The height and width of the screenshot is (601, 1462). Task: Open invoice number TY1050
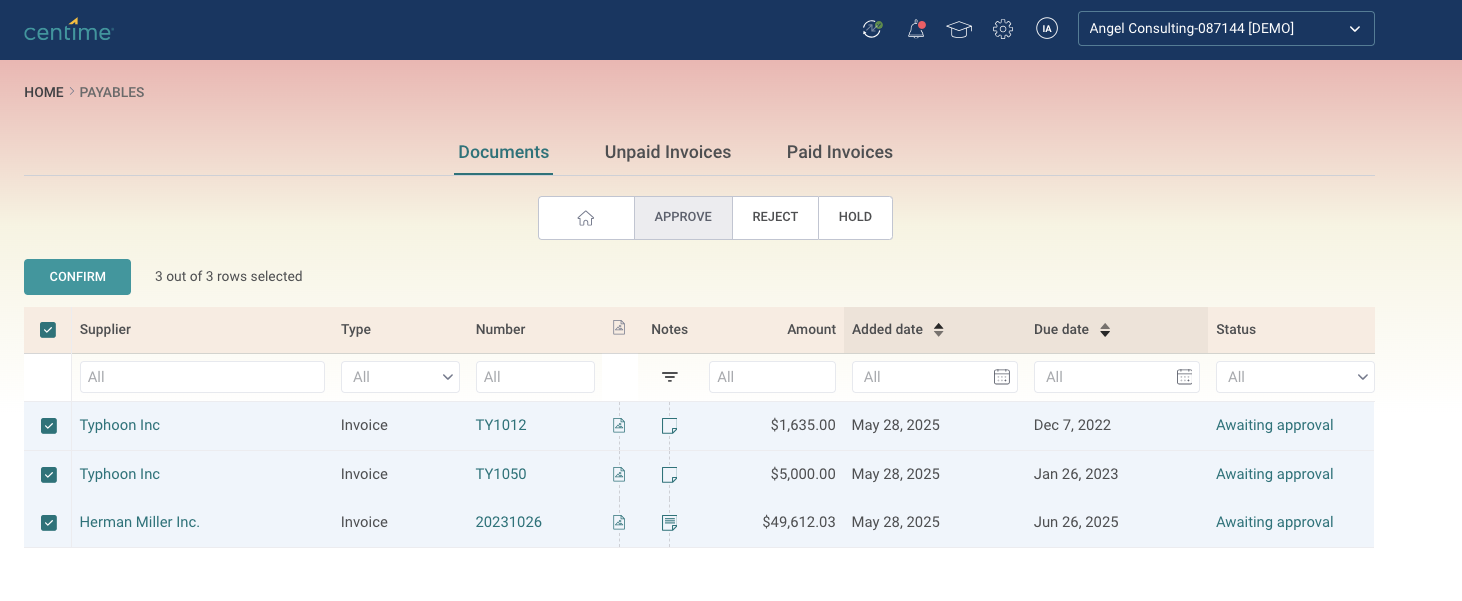[501, 474]
